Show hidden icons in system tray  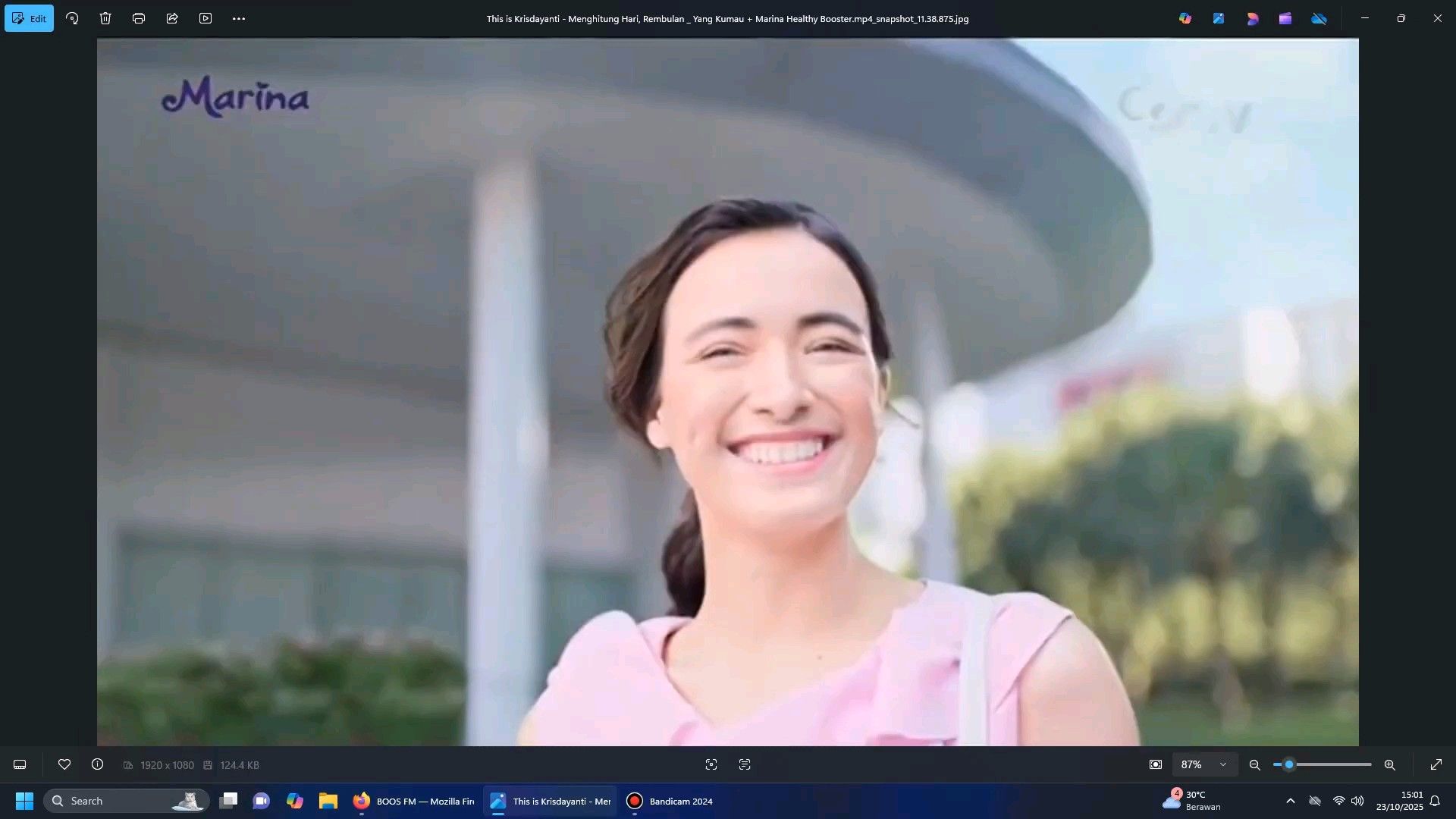[x=1290, y=801]
